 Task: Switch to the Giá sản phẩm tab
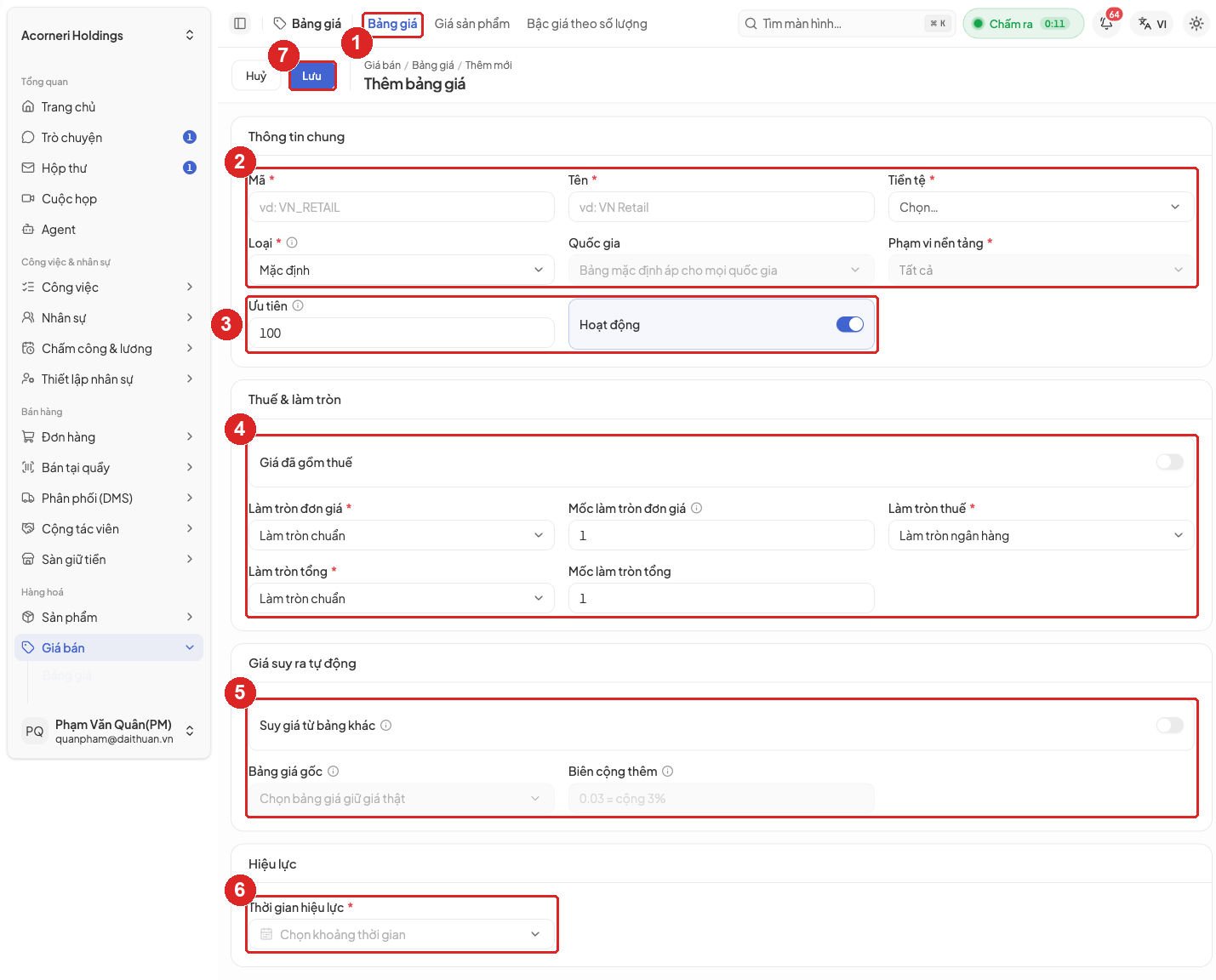pos(472,24)
